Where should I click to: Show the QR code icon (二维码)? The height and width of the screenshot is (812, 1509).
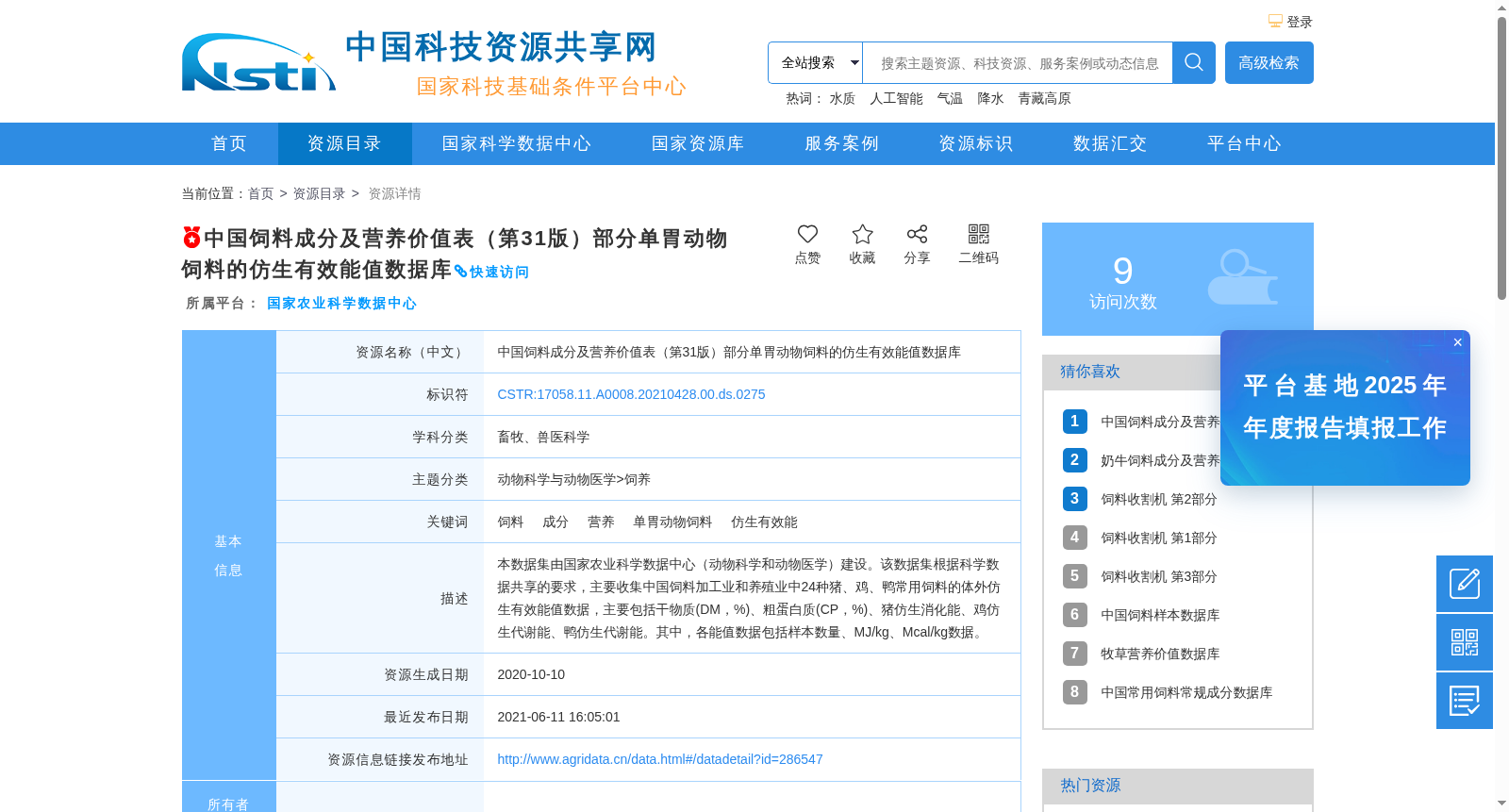point(979,234)
